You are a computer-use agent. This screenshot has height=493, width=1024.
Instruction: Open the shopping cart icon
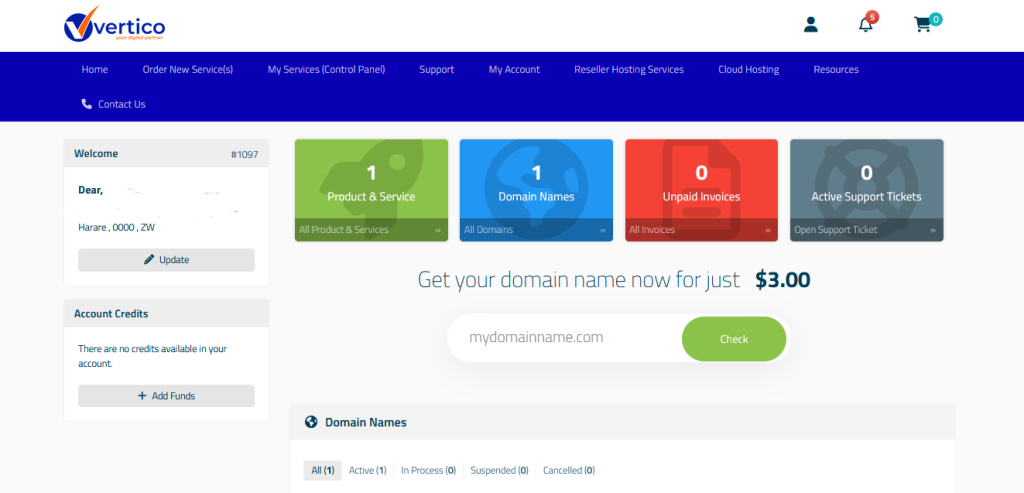click(x=922, y=25)
